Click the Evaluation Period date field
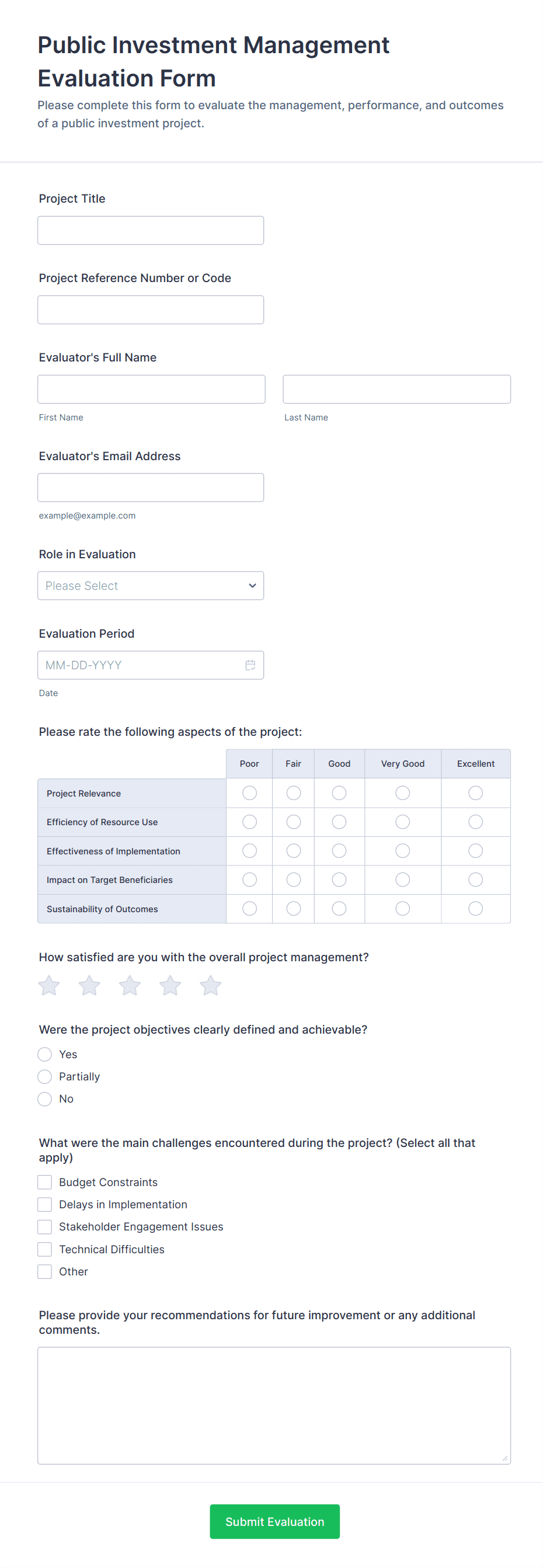Image resolution: width=543 pixels, height=1568 pixels. point(140,665)
